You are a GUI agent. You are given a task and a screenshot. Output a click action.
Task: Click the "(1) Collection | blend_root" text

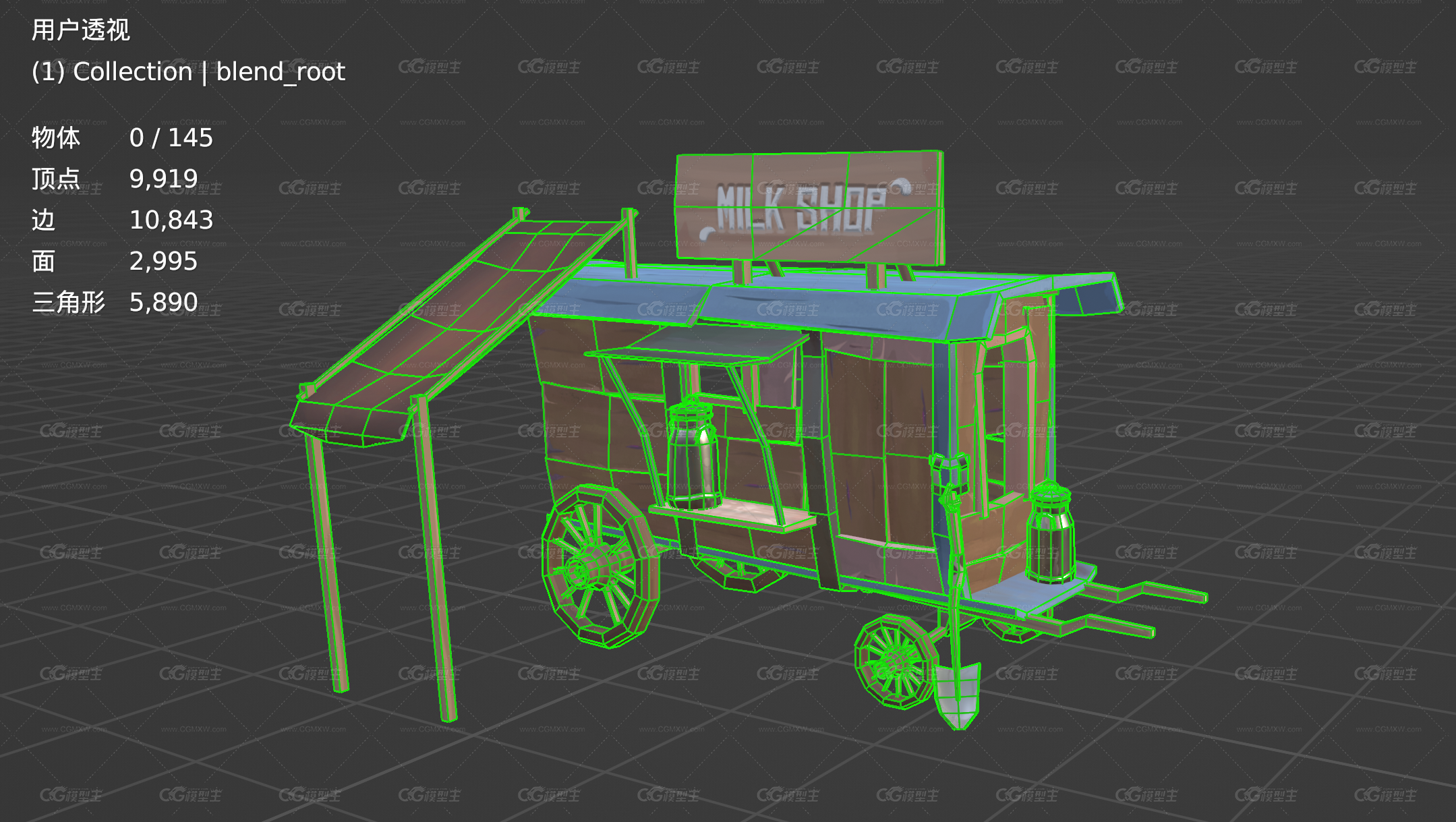tap(188, 71)
